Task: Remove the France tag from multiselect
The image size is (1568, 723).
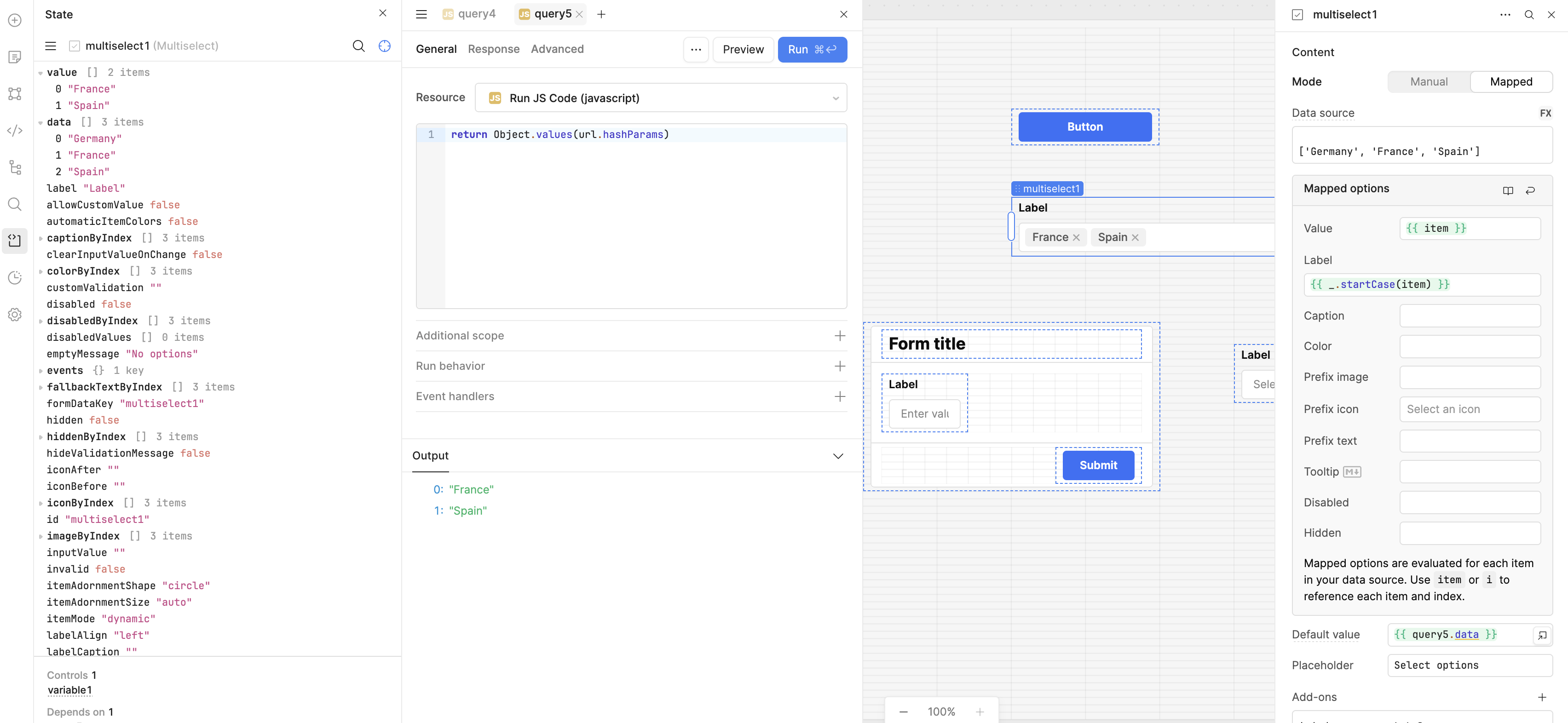Action: coord(1076,237)
